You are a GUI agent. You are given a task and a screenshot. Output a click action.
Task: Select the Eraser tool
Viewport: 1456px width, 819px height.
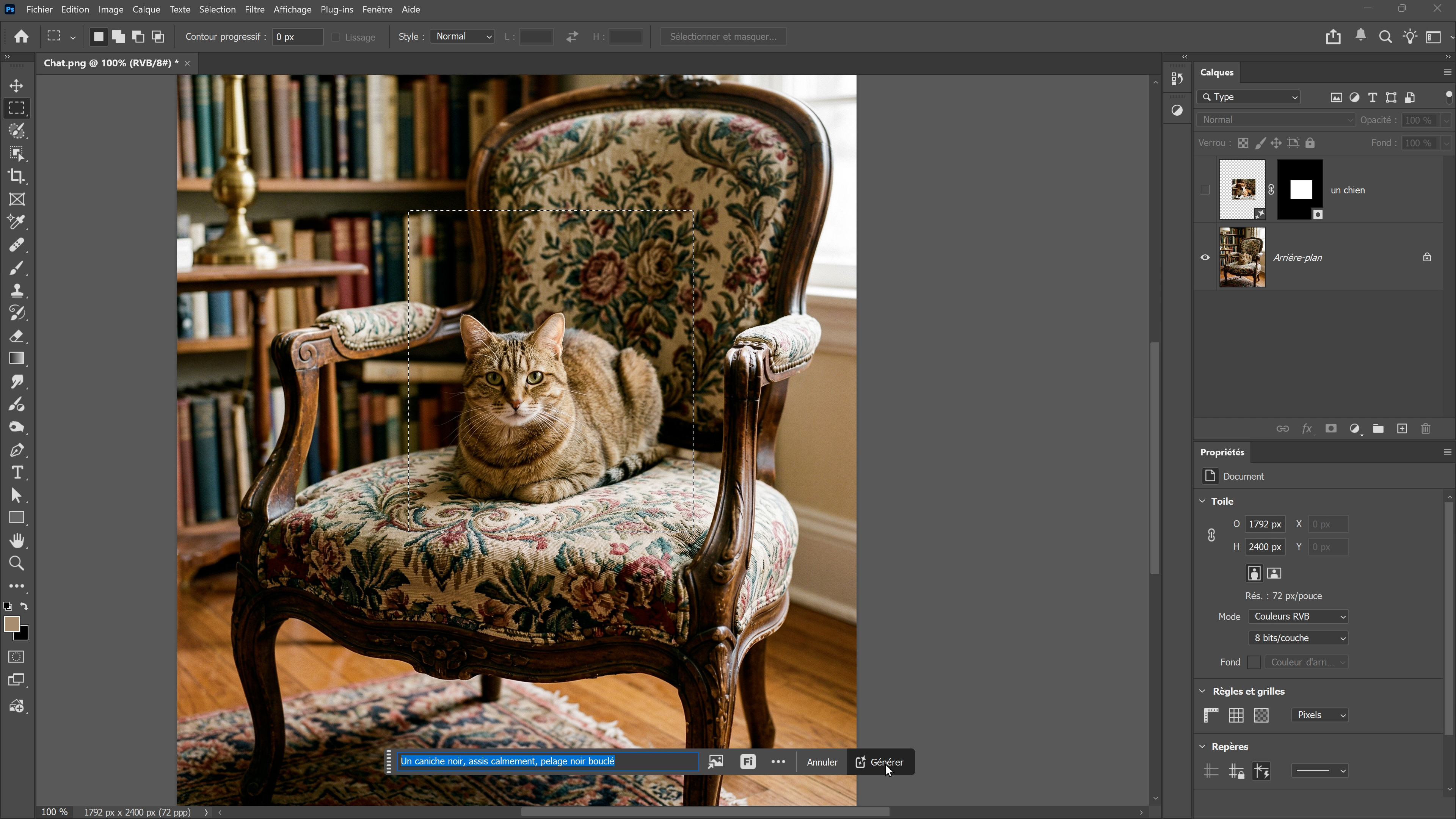[x=16, y=336]
